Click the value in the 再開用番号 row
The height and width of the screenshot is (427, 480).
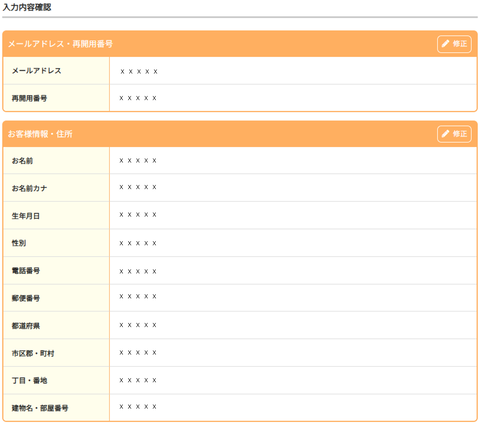coord(138,98)
